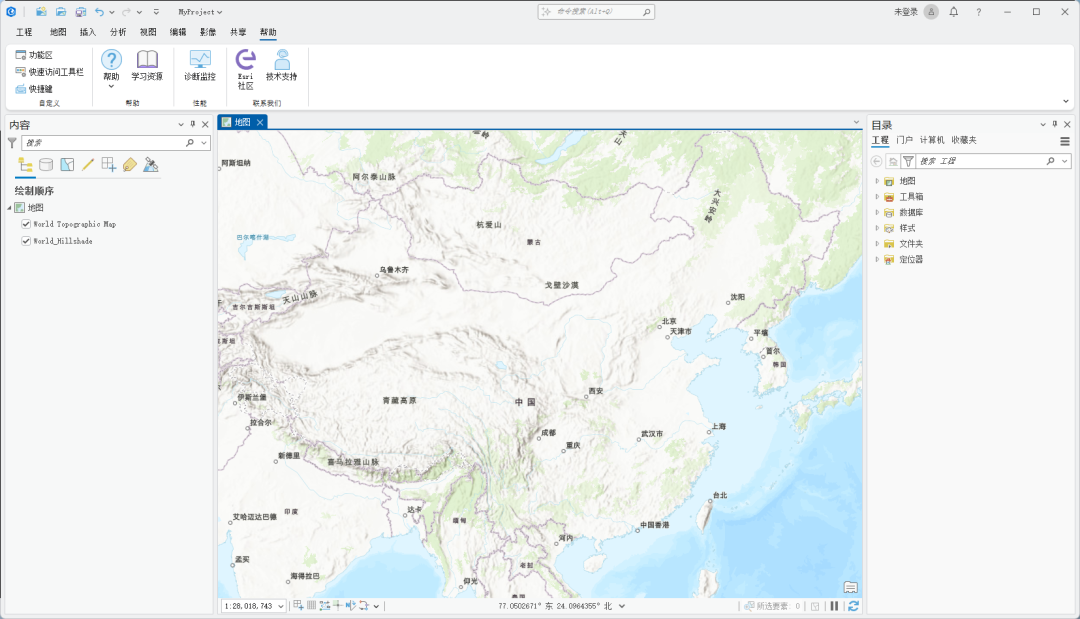Toggle auto-hide pin on the Catalog panel

coord(1056,124)
